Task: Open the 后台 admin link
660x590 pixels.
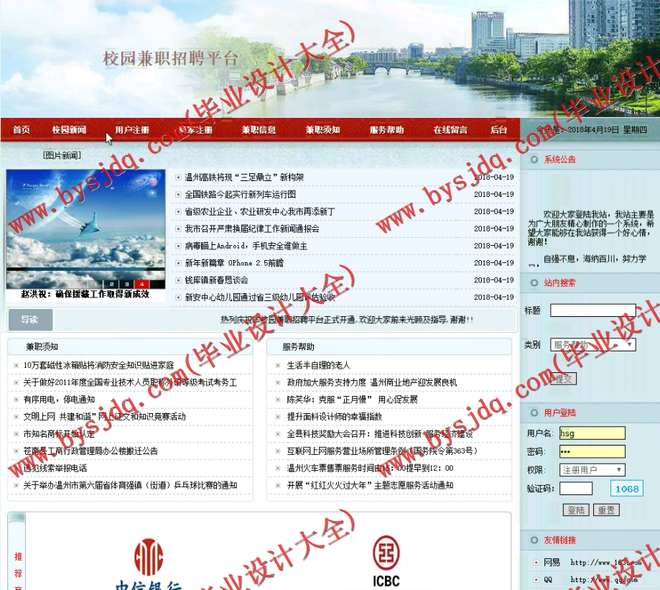Action: 499,130
